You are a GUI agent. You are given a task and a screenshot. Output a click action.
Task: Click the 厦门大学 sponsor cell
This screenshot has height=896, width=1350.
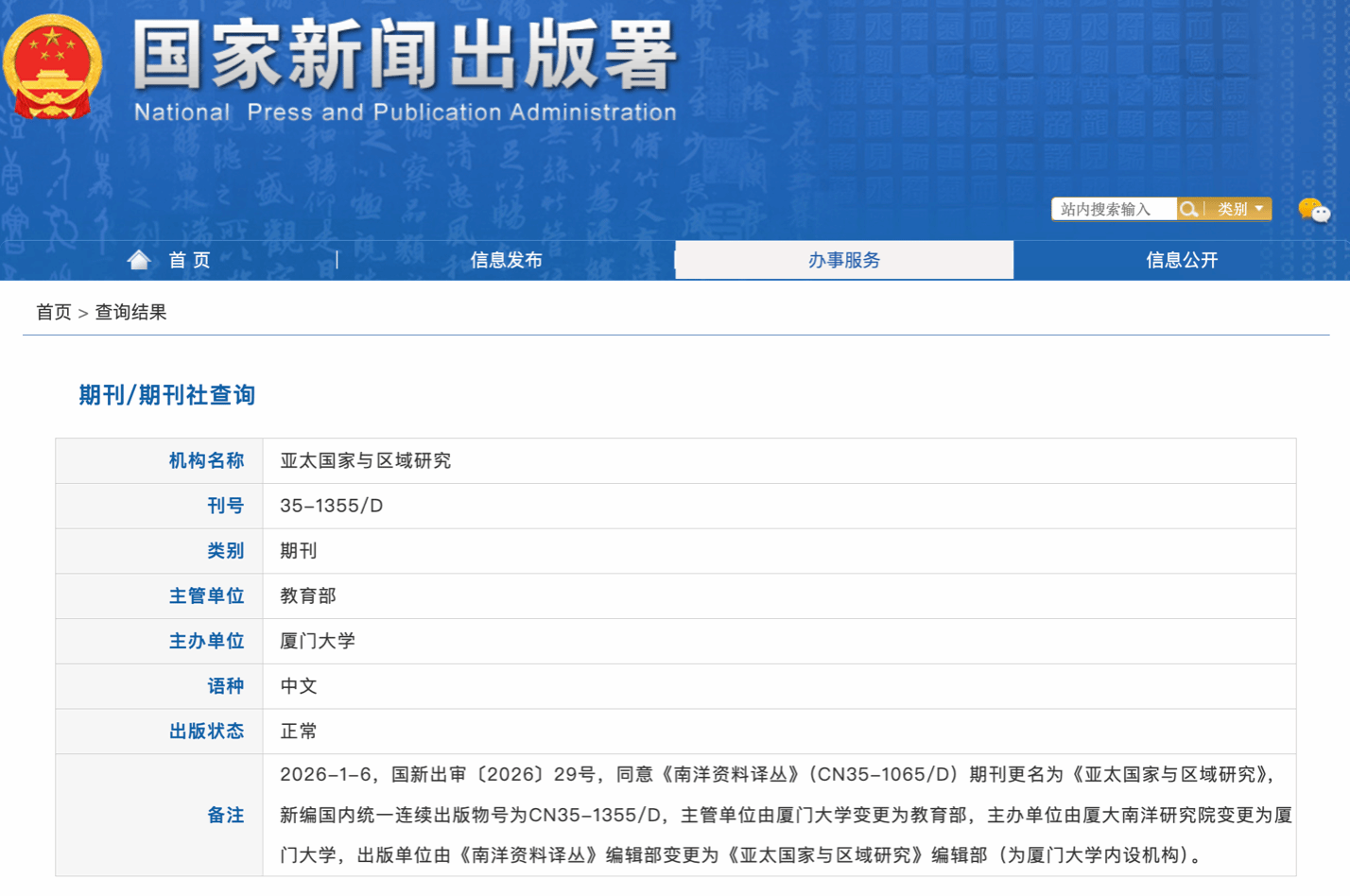[779, 641]
